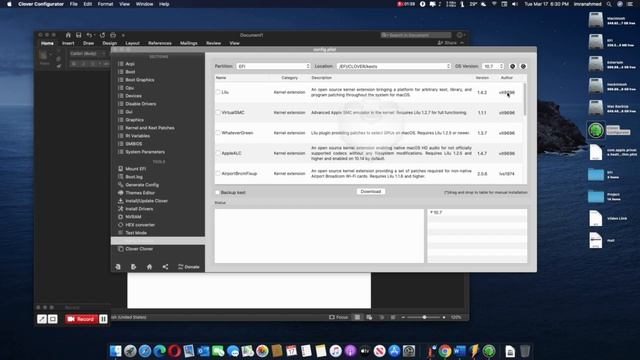Click the Download button
Screen dimensions: 640x360
click(371, 191)
